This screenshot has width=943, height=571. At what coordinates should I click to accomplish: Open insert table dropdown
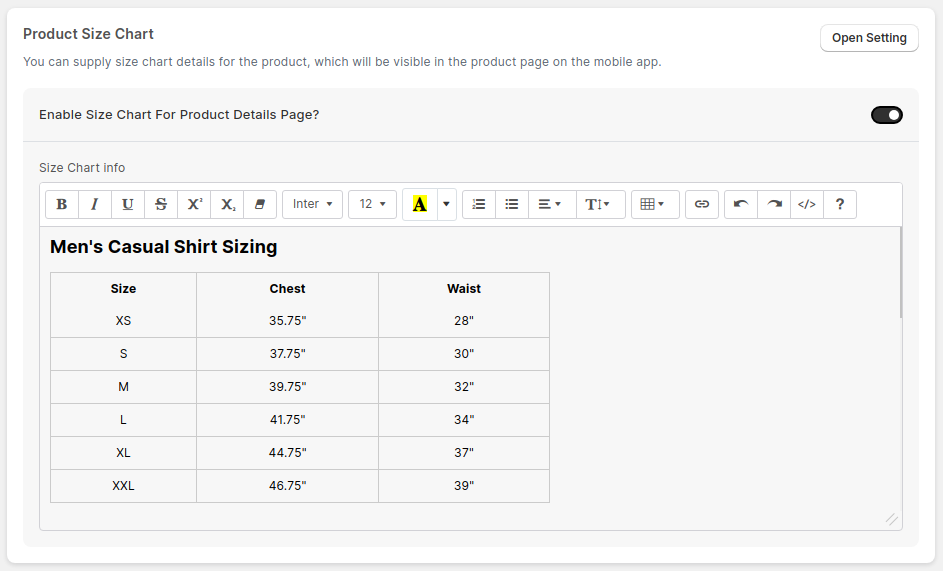[655, 205]
